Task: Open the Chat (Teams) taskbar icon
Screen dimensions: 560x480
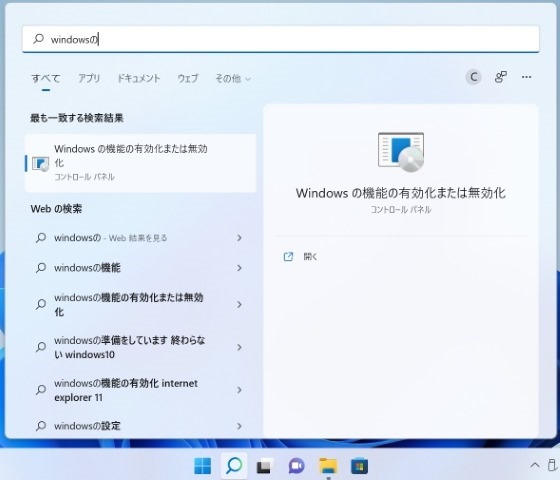Action: [x=296, y=466]
